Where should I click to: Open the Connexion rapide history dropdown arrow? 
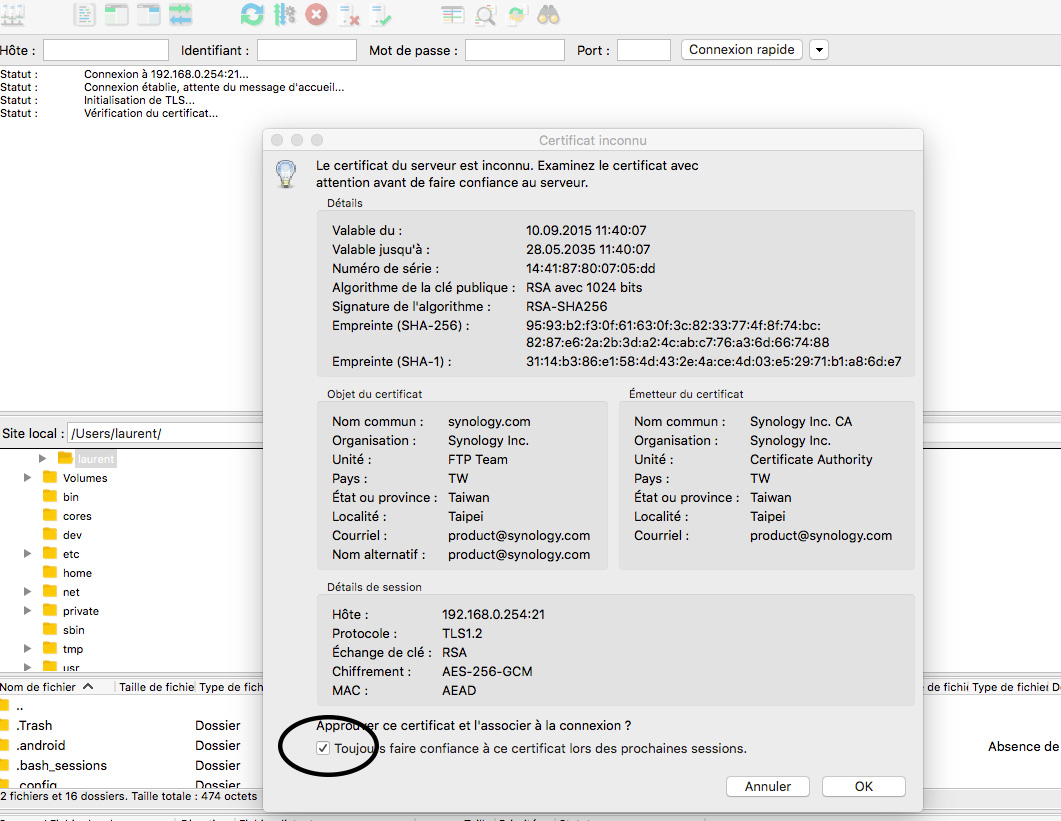point(819,50)
